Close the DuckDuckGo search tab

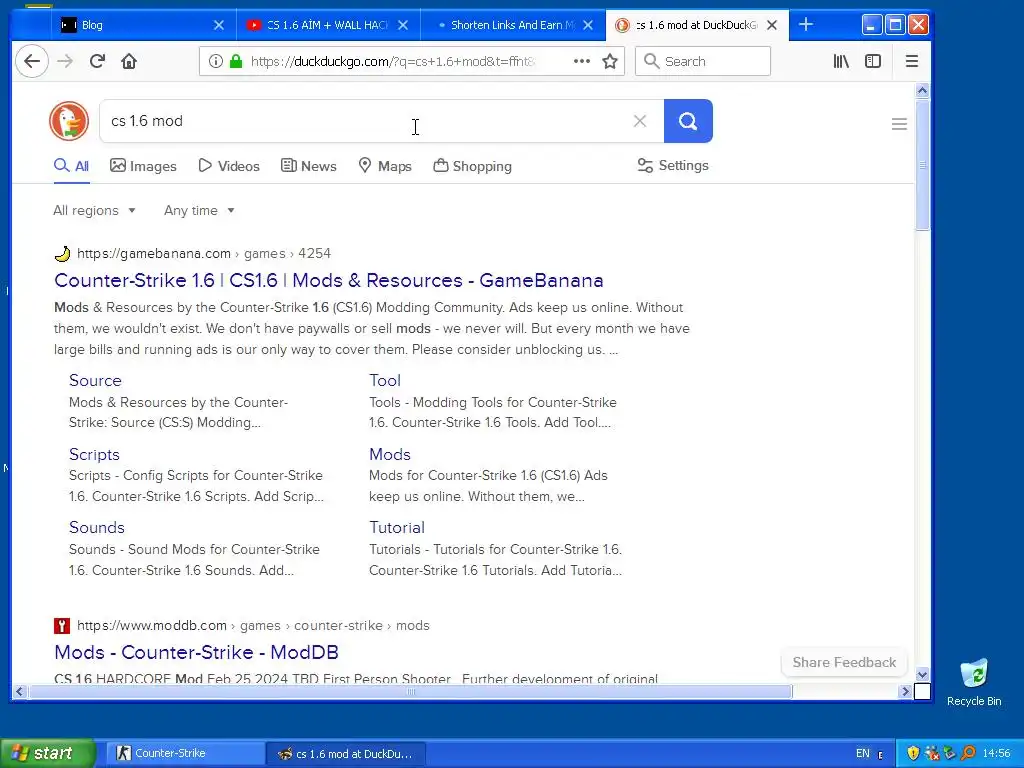(772, 25)
